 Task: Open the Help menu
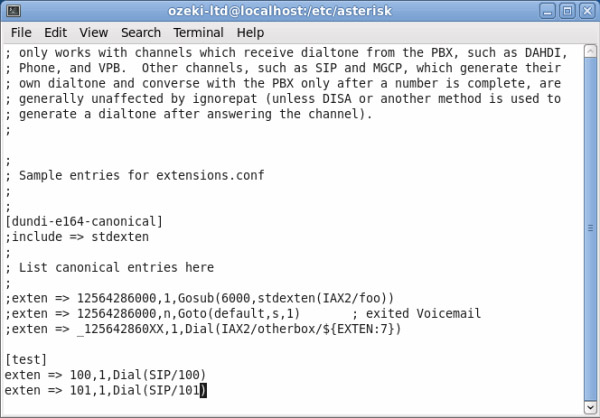250,33
